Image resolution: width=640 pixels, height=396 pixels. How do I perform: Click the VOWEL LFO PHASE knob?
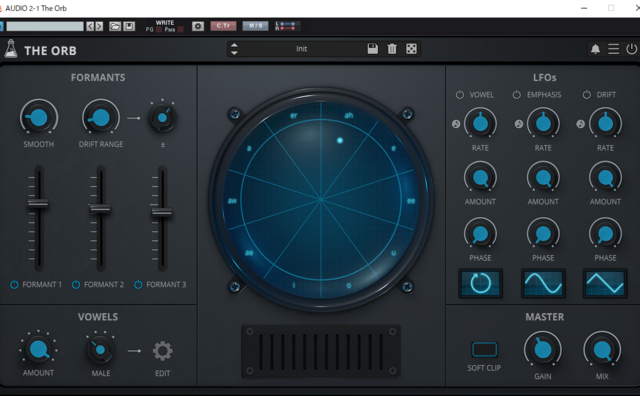(480, 234)
